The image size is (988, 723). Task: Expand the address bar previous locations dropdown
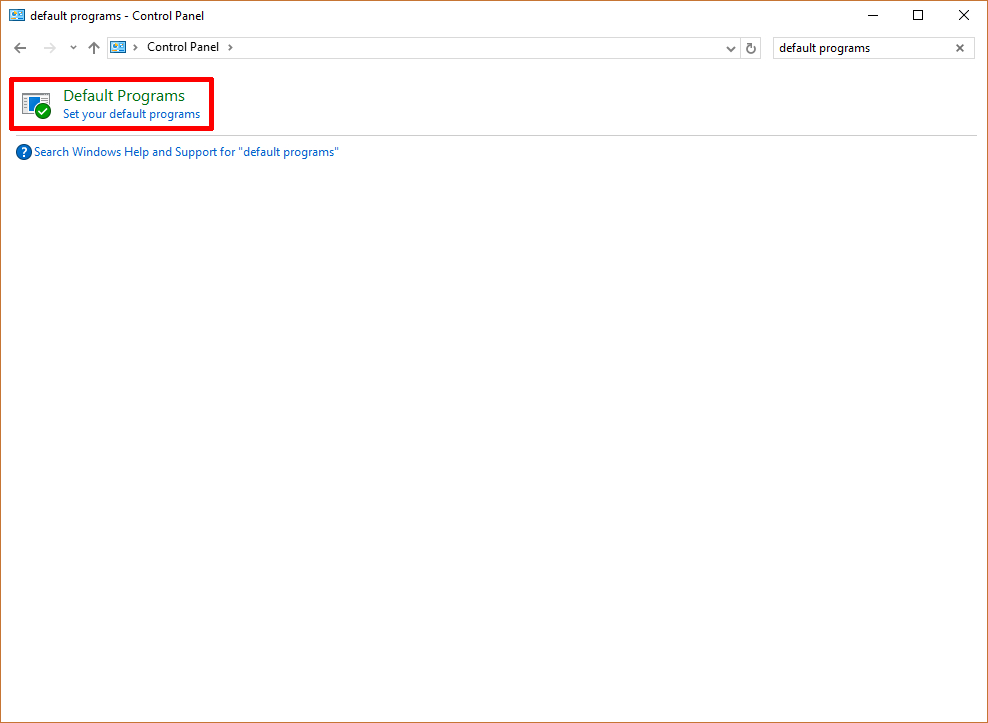[x=730, y=48]
